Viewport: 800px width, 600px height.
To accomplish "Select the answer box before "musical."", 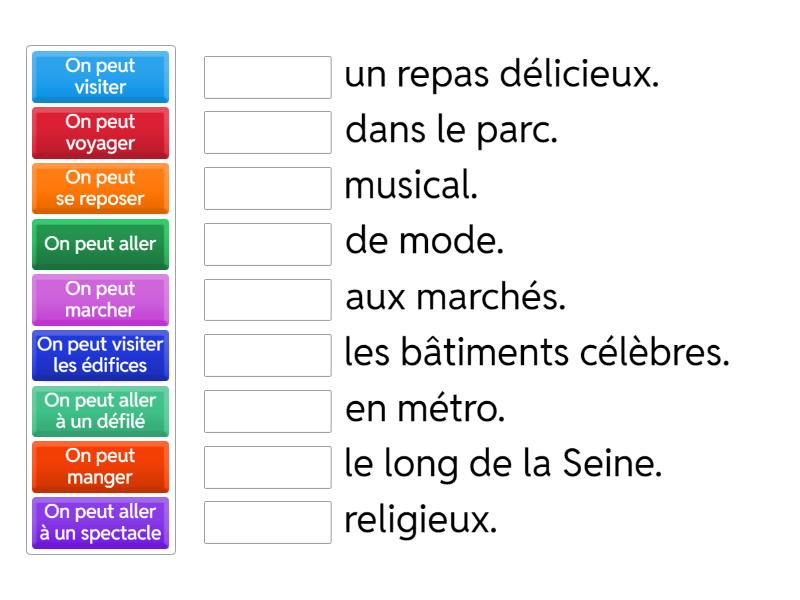I will coord(266,188).
